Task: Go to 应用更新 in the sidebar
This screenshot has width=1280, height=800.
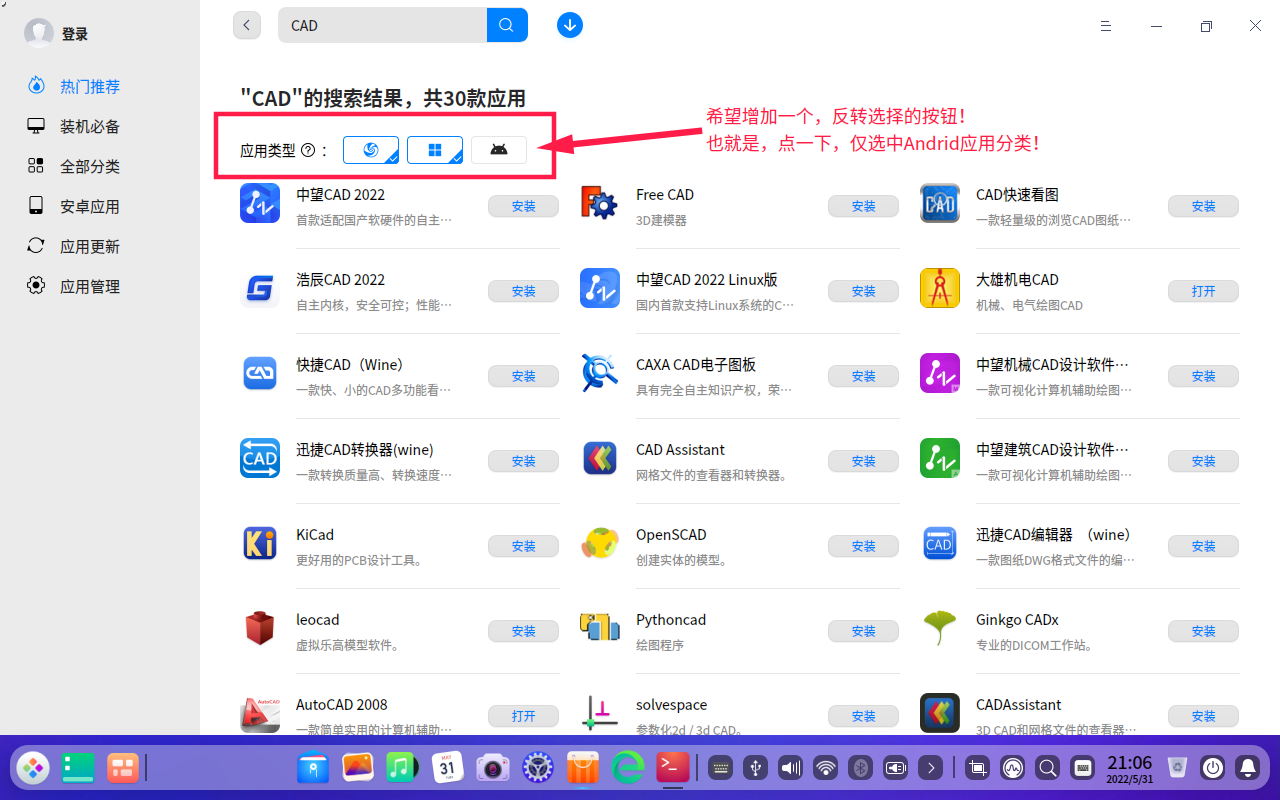Action: coord(89,247)
